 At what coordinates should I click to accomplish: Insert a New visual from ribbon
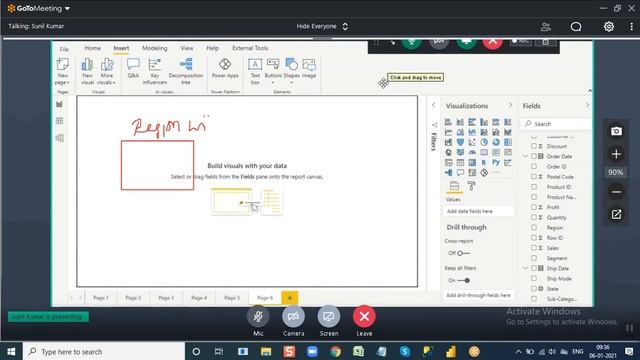tap(87, 71)
